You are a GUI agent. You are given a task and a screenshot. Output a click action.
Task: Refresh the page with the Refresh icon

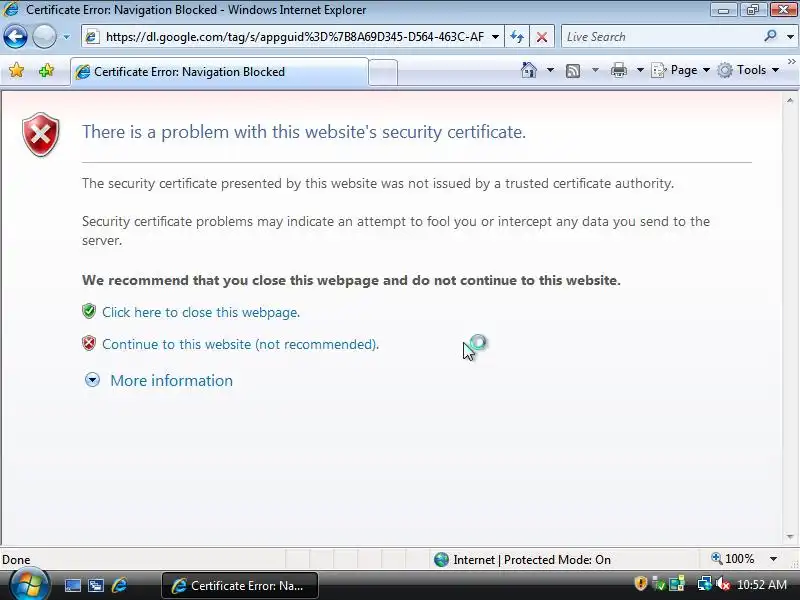[517, 37]
